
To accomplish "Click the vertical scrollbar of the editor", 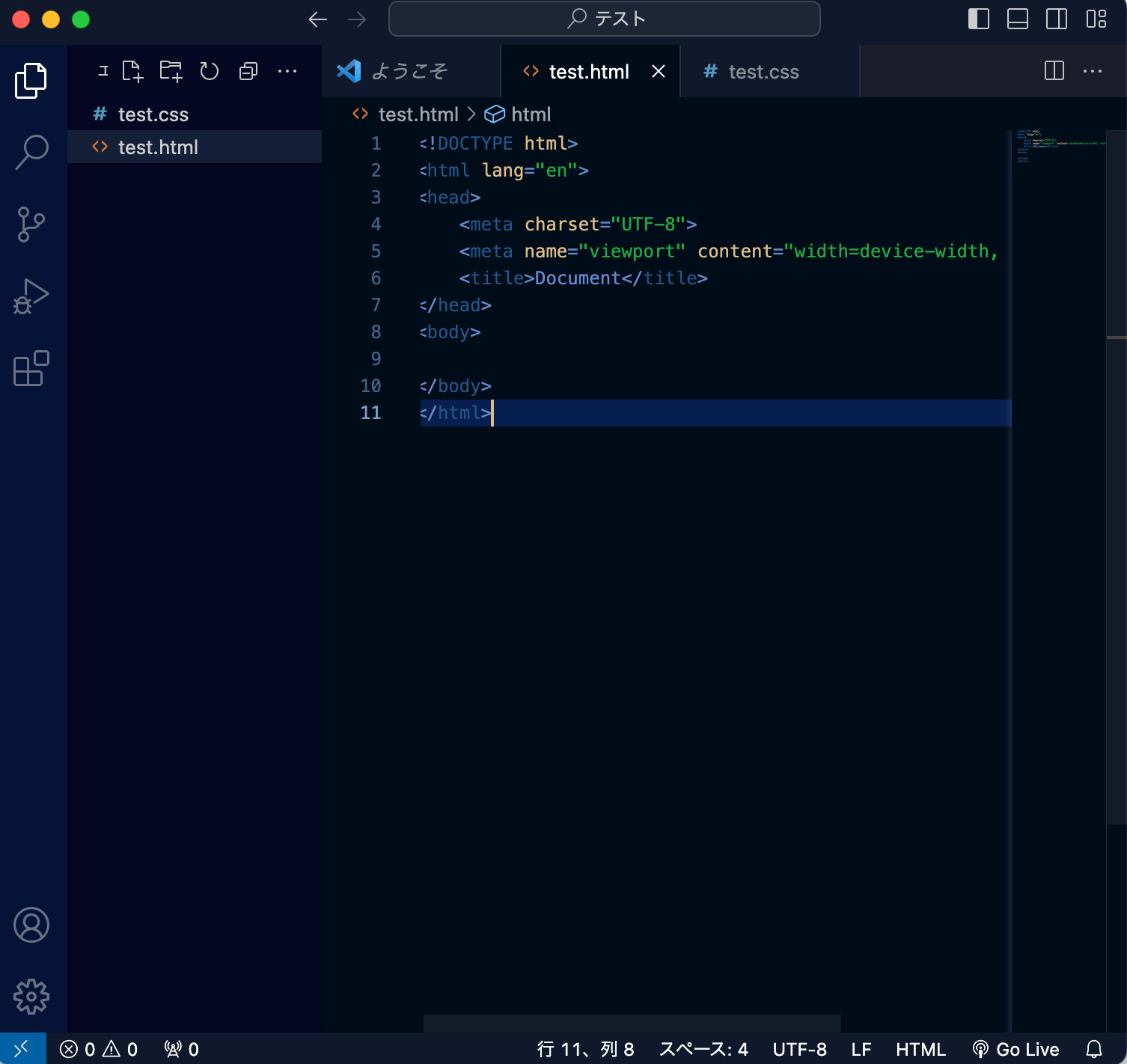I will click(x=1117, y=479).
